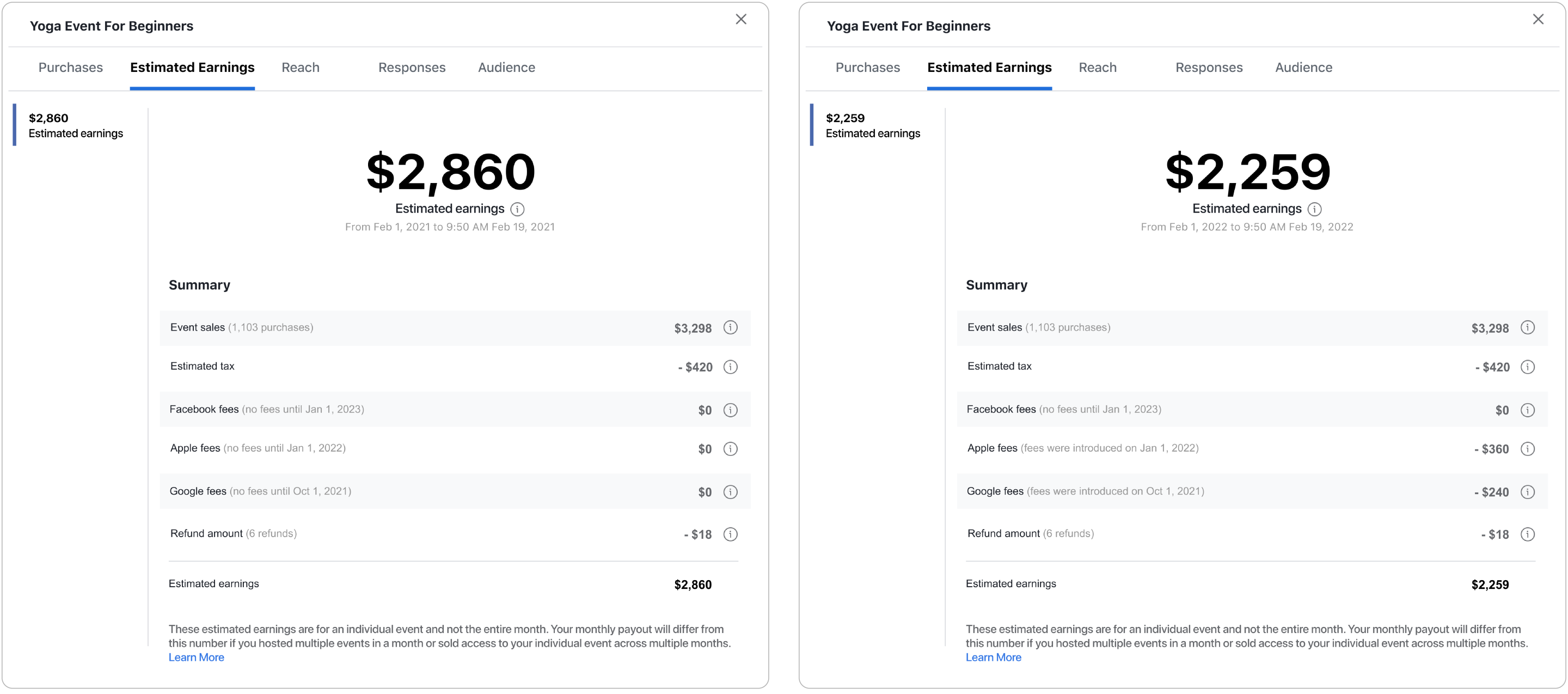Open the 2022 Estimated earnings info tooltip

pyautogui.click(x=1315, y=209)
